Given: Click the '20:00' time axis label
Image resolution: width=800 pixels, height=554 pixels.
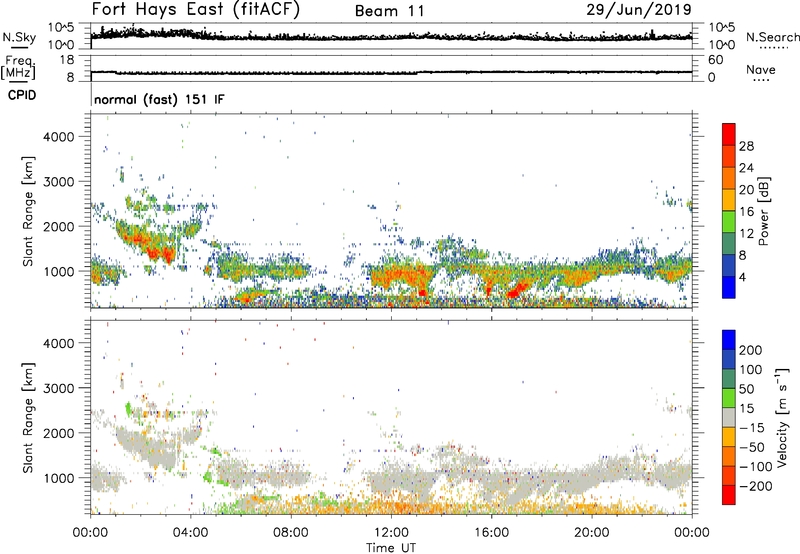Looking at the screenshot, I should point(591,533).
